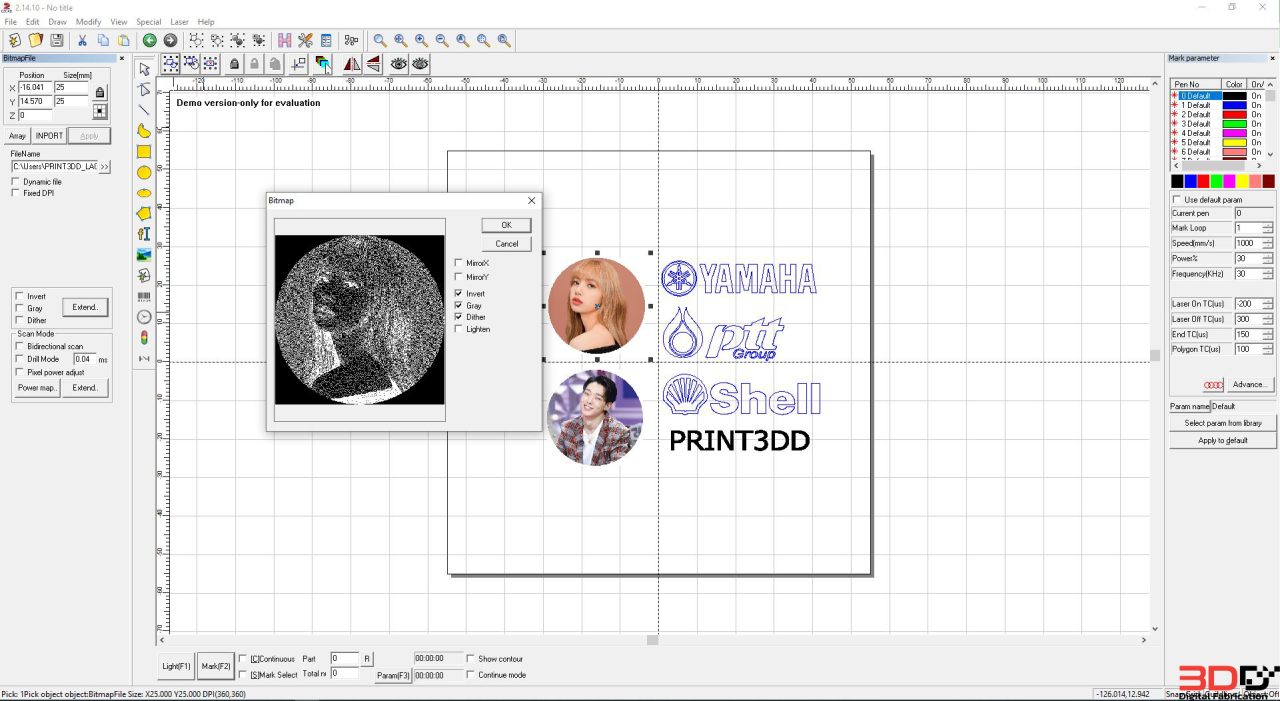This screenshot has width=1280, height=701.
Task: Disable the Dither option in Bitmap dialog
Action: tap(459, 317)
